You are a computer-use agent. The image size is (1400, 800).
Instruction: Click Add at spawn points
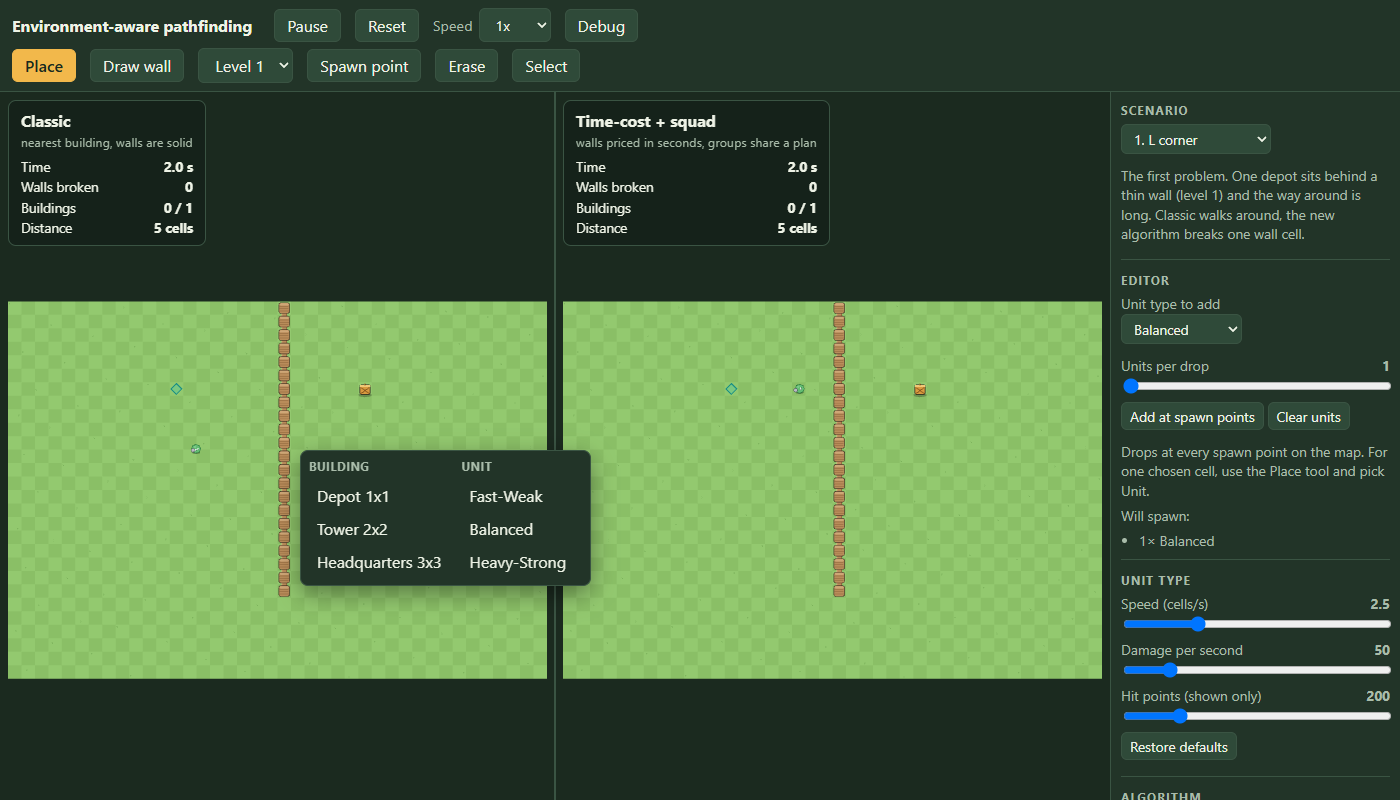(1192, 417)
